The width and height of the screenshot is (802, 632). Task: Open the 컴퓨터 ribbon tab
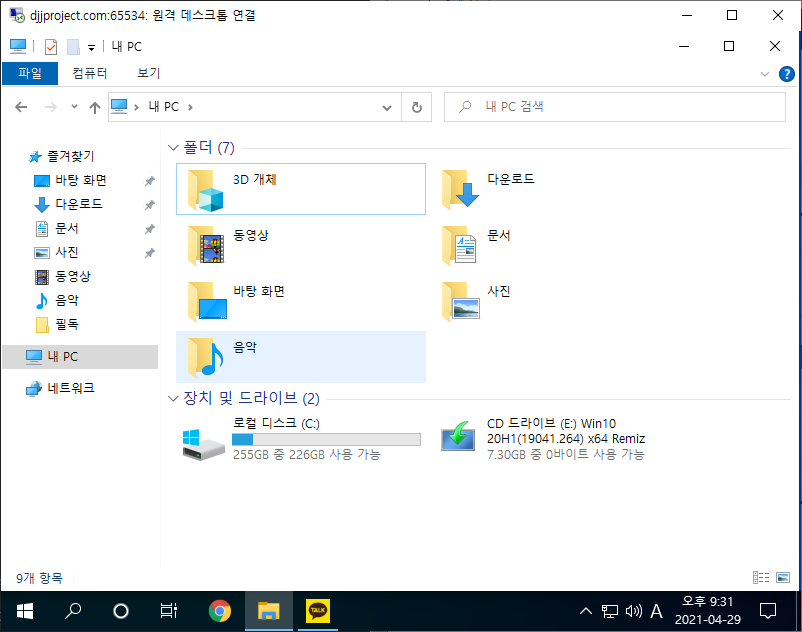click(90, 74)
